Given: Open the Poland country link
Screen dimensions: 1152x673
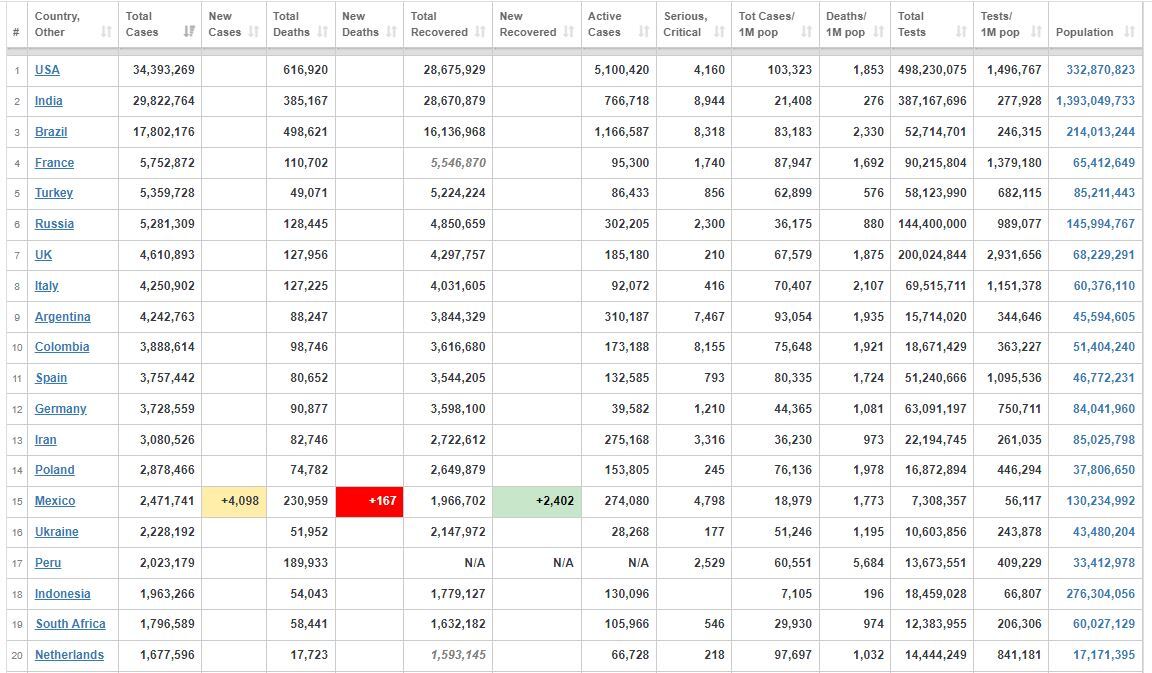Looking at the screenshot, I should coord(54,469).
